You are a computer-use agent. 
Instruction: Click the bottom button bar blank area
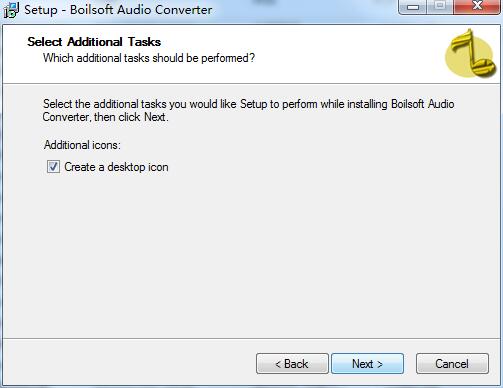[127, 363]
